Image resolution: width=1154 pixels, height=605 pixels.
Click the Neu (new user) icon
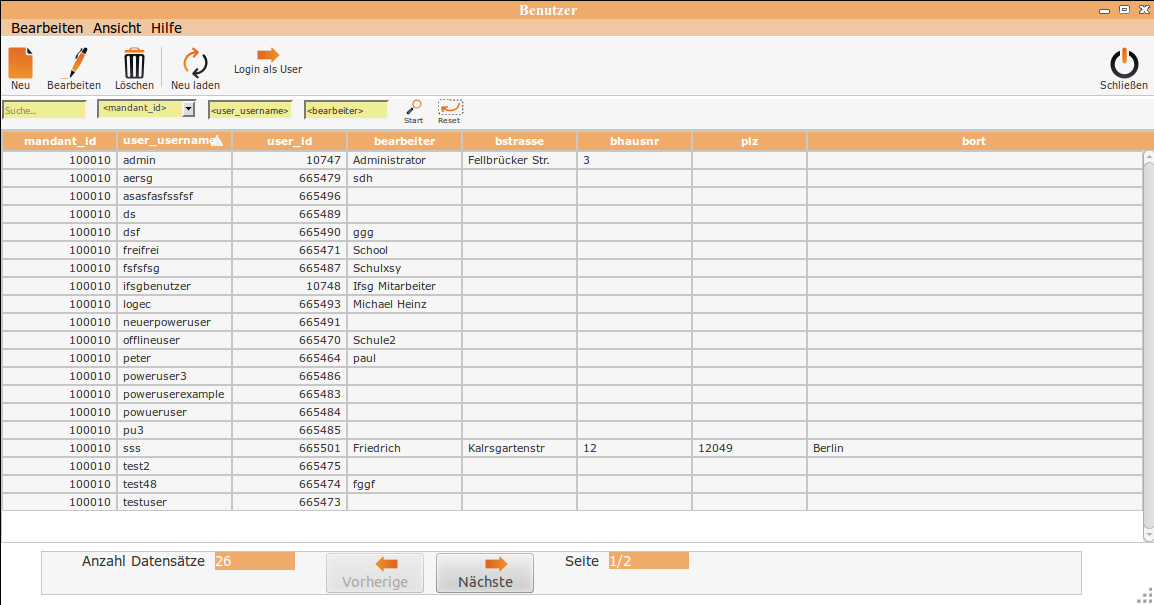tap(20, 64)
